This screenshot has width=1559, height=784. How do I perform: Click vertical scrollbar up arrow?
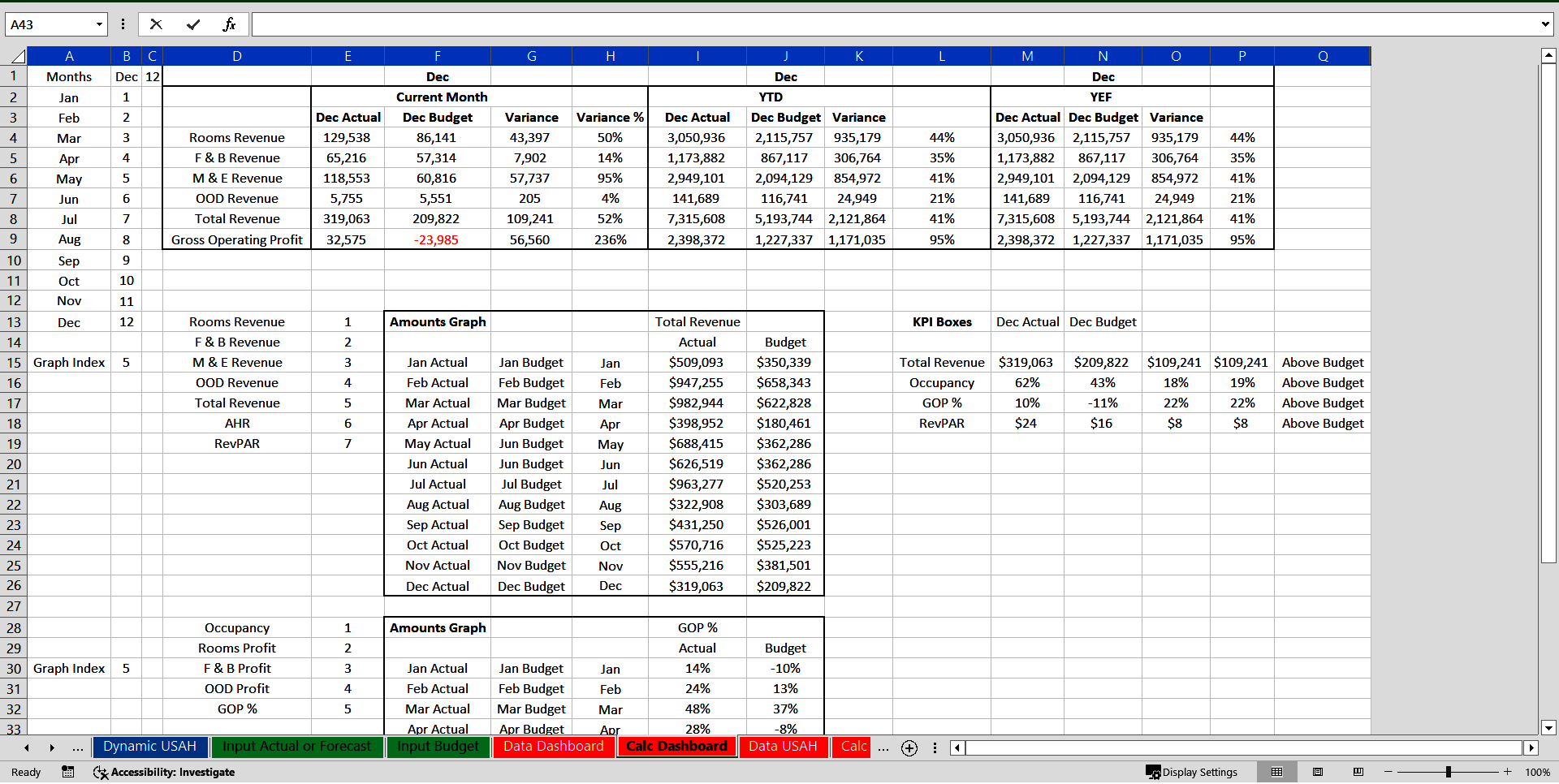click(1548, 56)
